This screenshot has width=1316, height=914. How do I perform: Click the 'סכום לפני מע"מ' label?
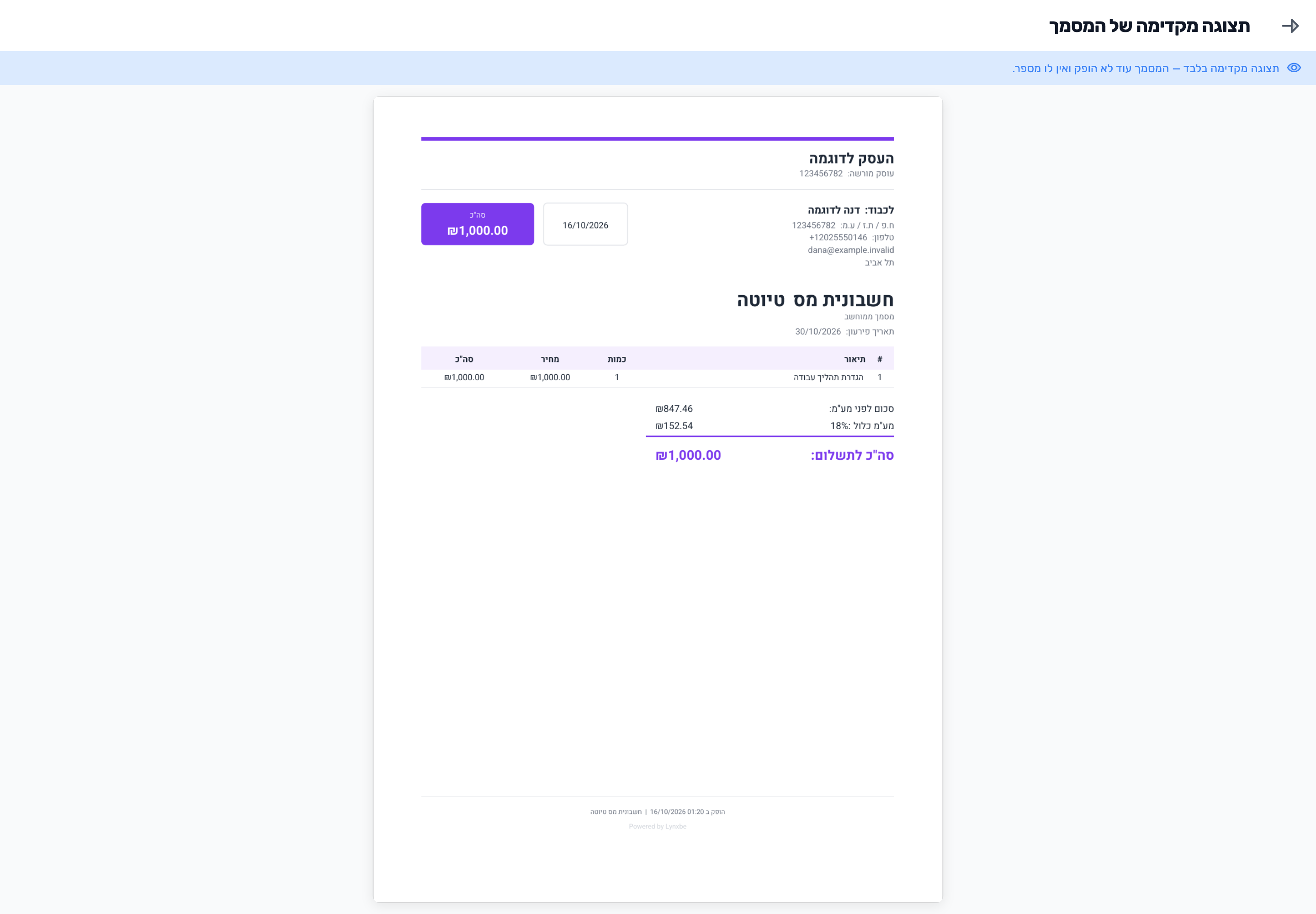861,408
